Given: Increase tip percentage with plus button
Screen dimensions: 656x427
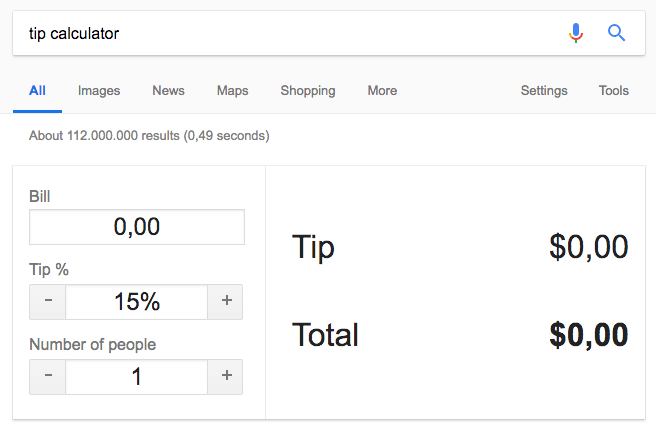Looking at the screenshot, I should [225, 301].
